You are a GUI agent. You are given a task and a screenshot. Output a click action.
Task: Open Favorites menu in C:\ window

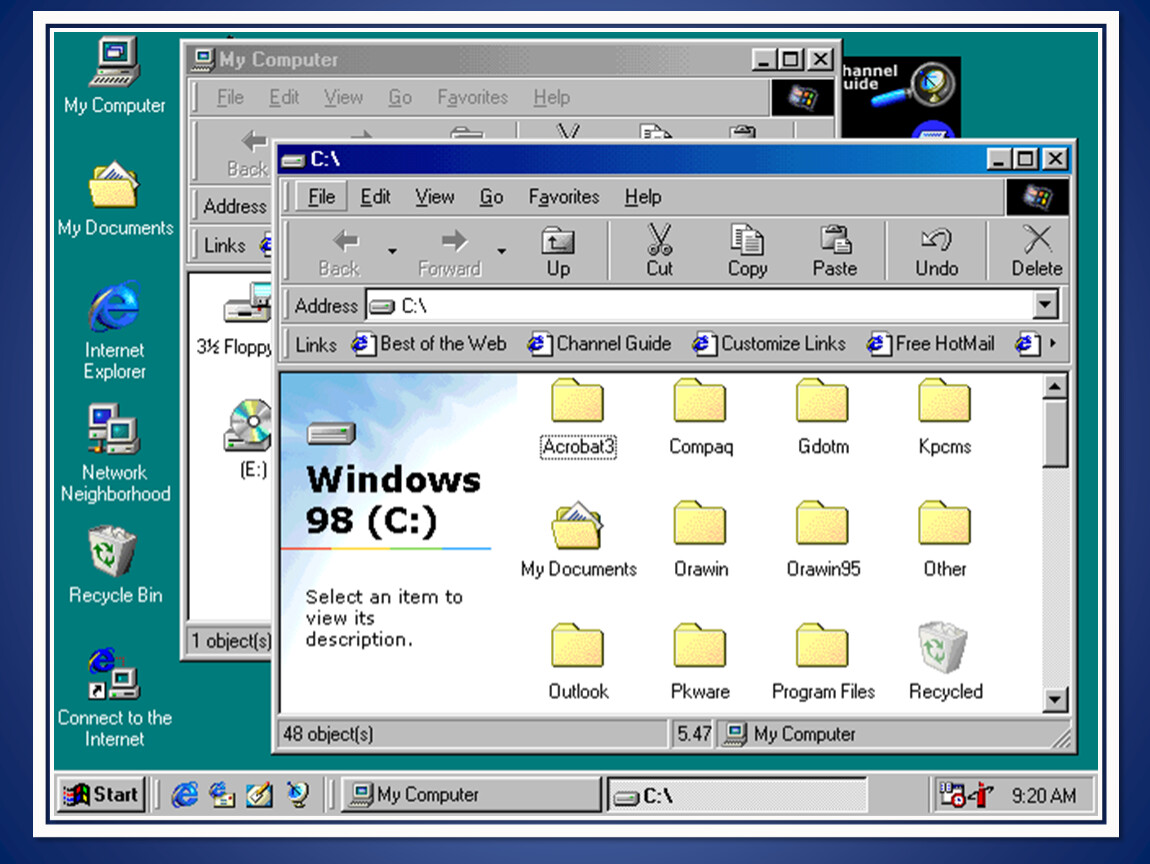(563, 197)
